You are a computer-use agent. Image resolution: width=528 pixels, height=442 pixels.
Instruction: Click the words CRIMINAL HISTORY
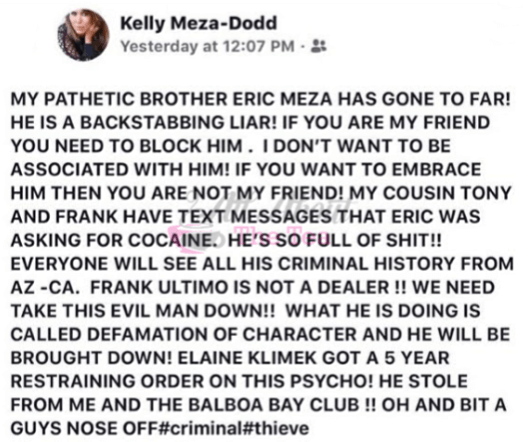367,264
